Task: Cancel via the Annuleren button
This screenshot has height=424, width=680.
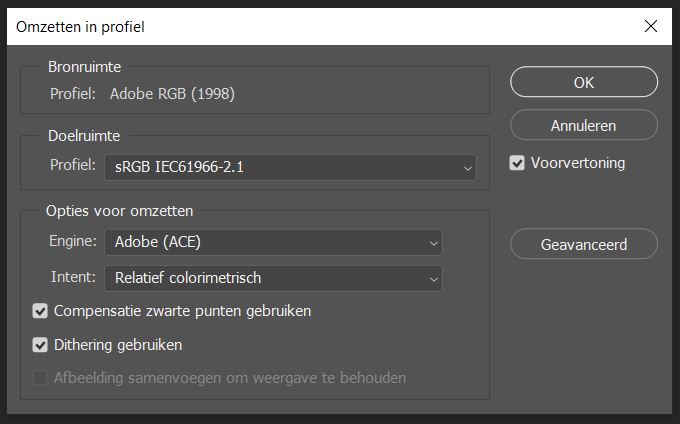Action: (x=584, y=125)
